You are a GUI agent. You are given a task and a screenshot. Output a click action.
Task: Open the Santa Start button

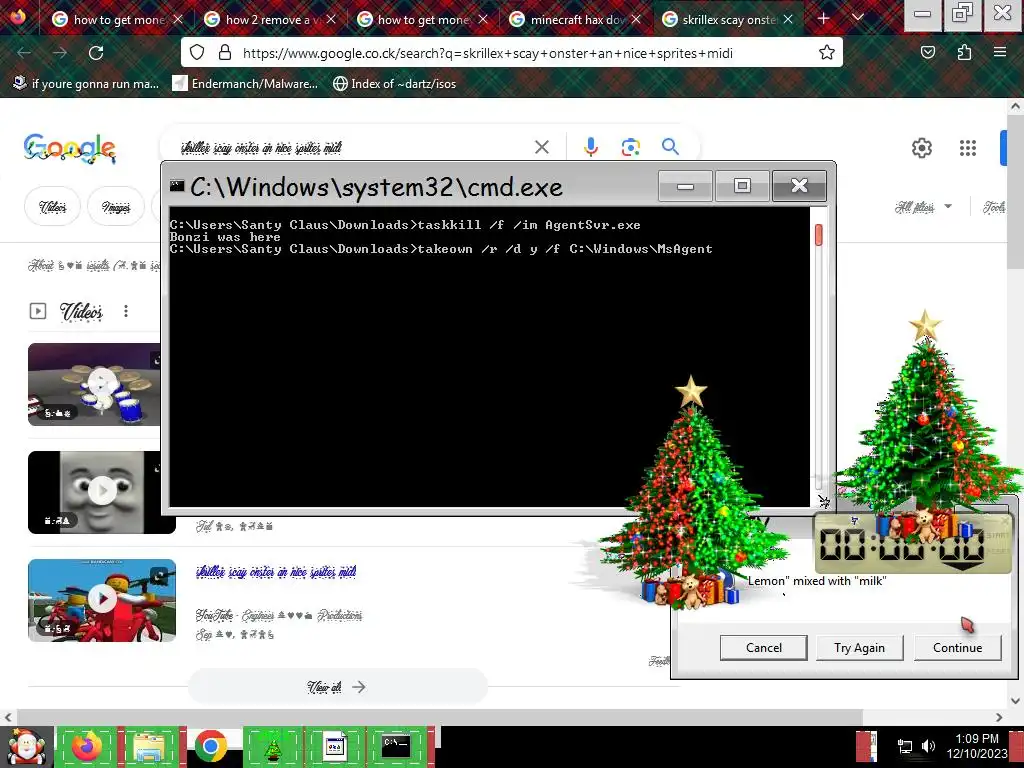[x=26, y=747]
